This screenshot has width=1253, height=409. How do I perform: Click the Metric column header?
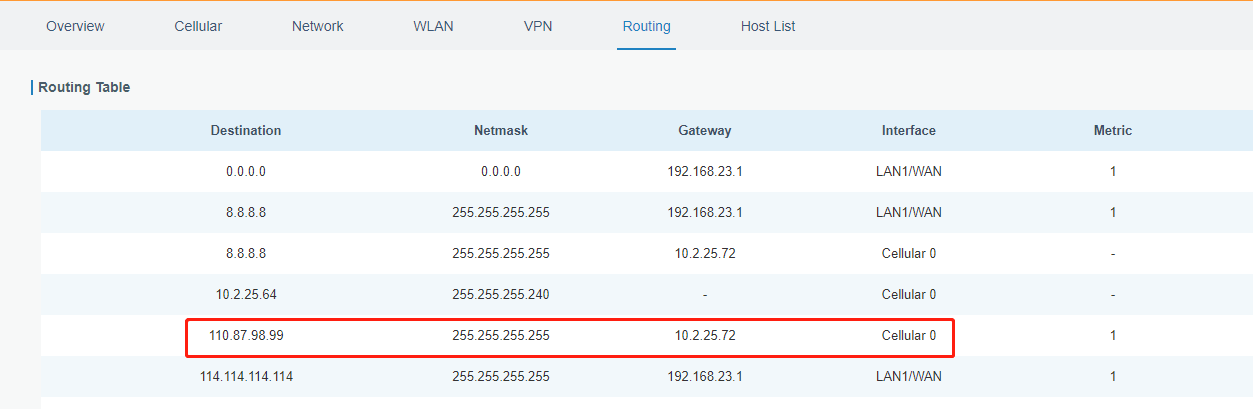click(1113, 130)
